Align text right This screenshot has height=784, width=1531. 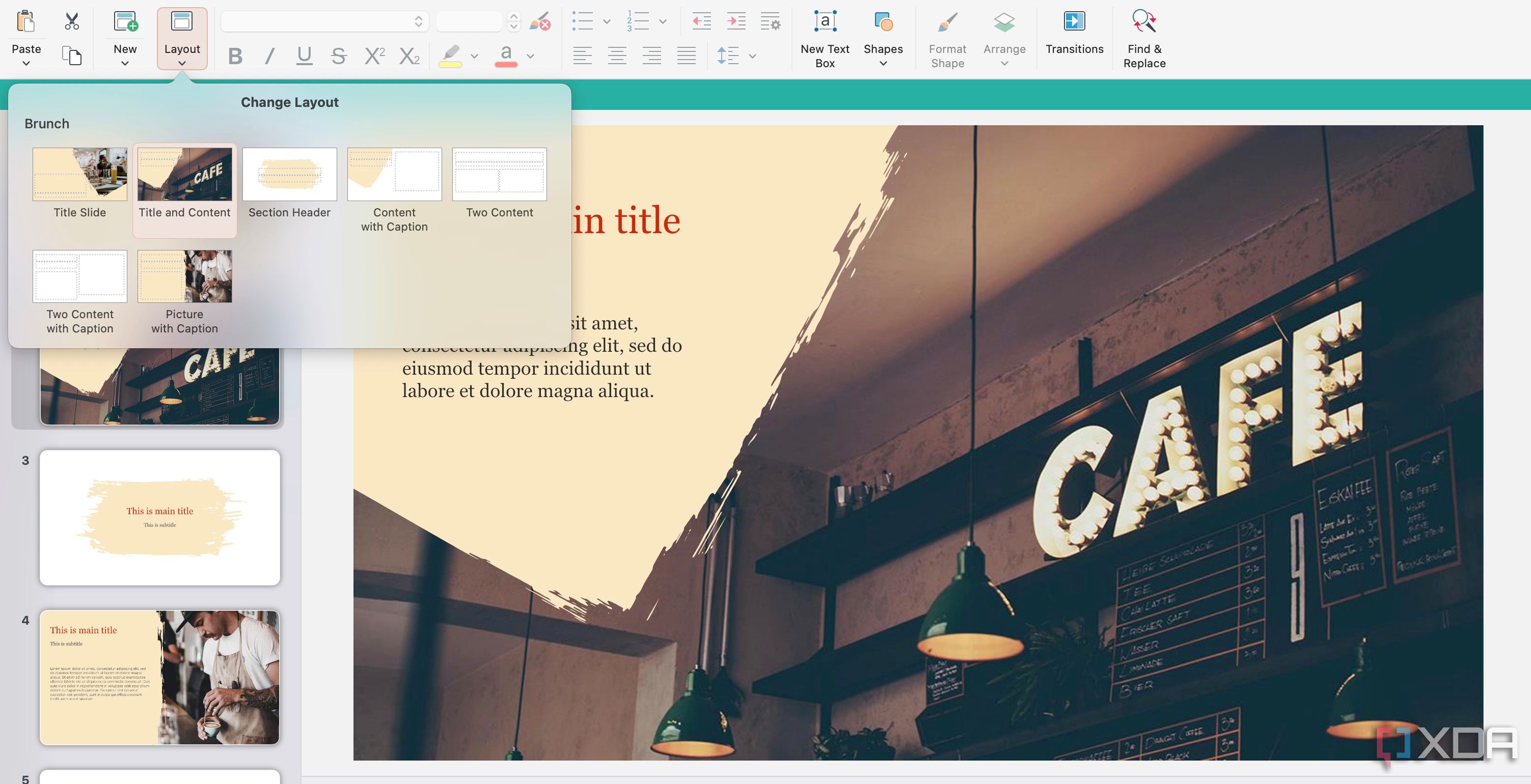point(652,56)
